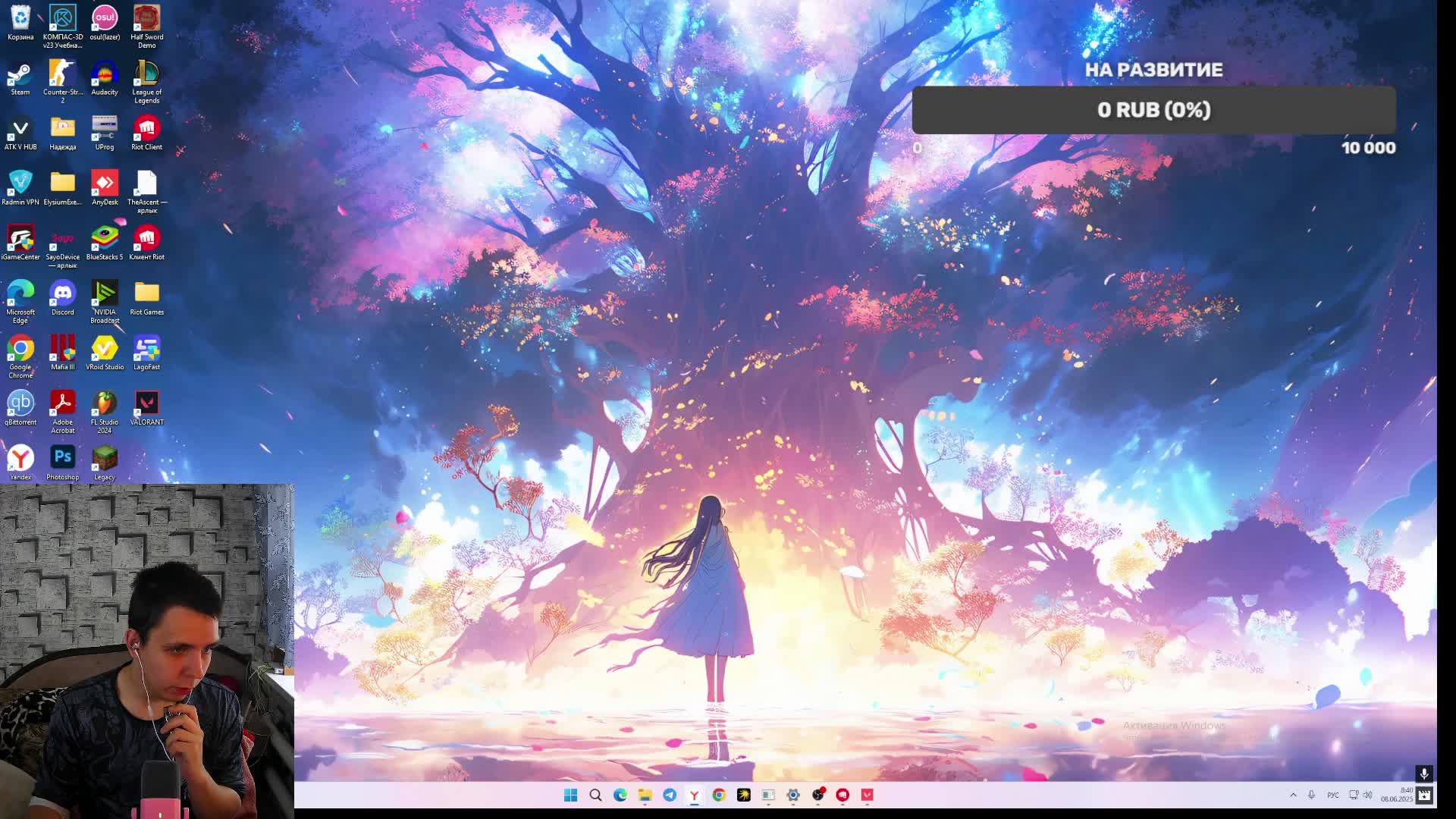The height and width of the screenshot is (819, 1456).
Task: Launch Adobe Acrobat desktop icon
Action: pyautogui.click(x=63, y=412)
